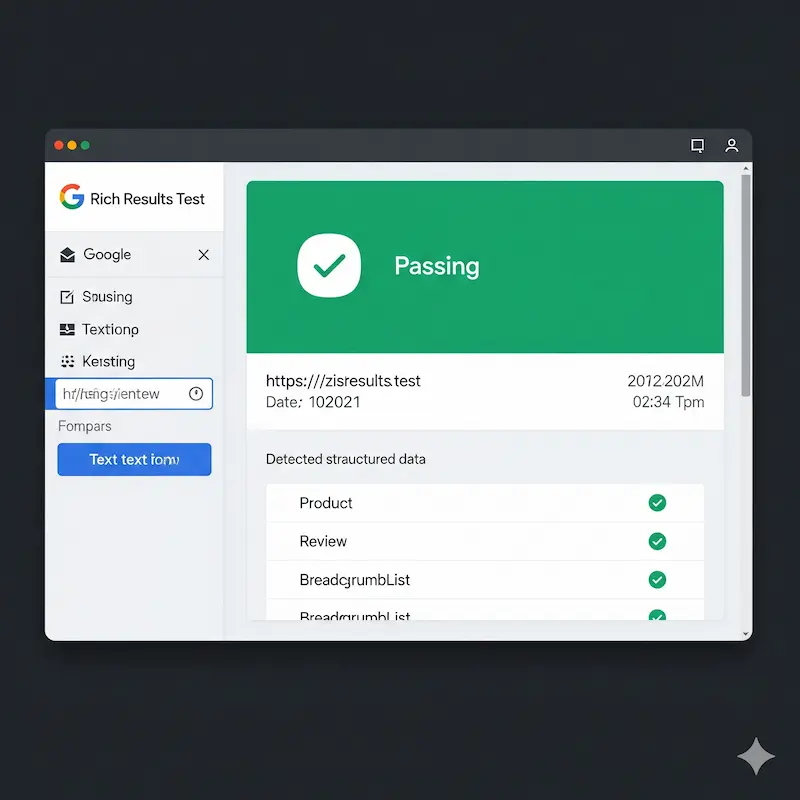800x800 pixels.
Task: Close the Google sidebar panel
Action: click(x=204, y=255)
